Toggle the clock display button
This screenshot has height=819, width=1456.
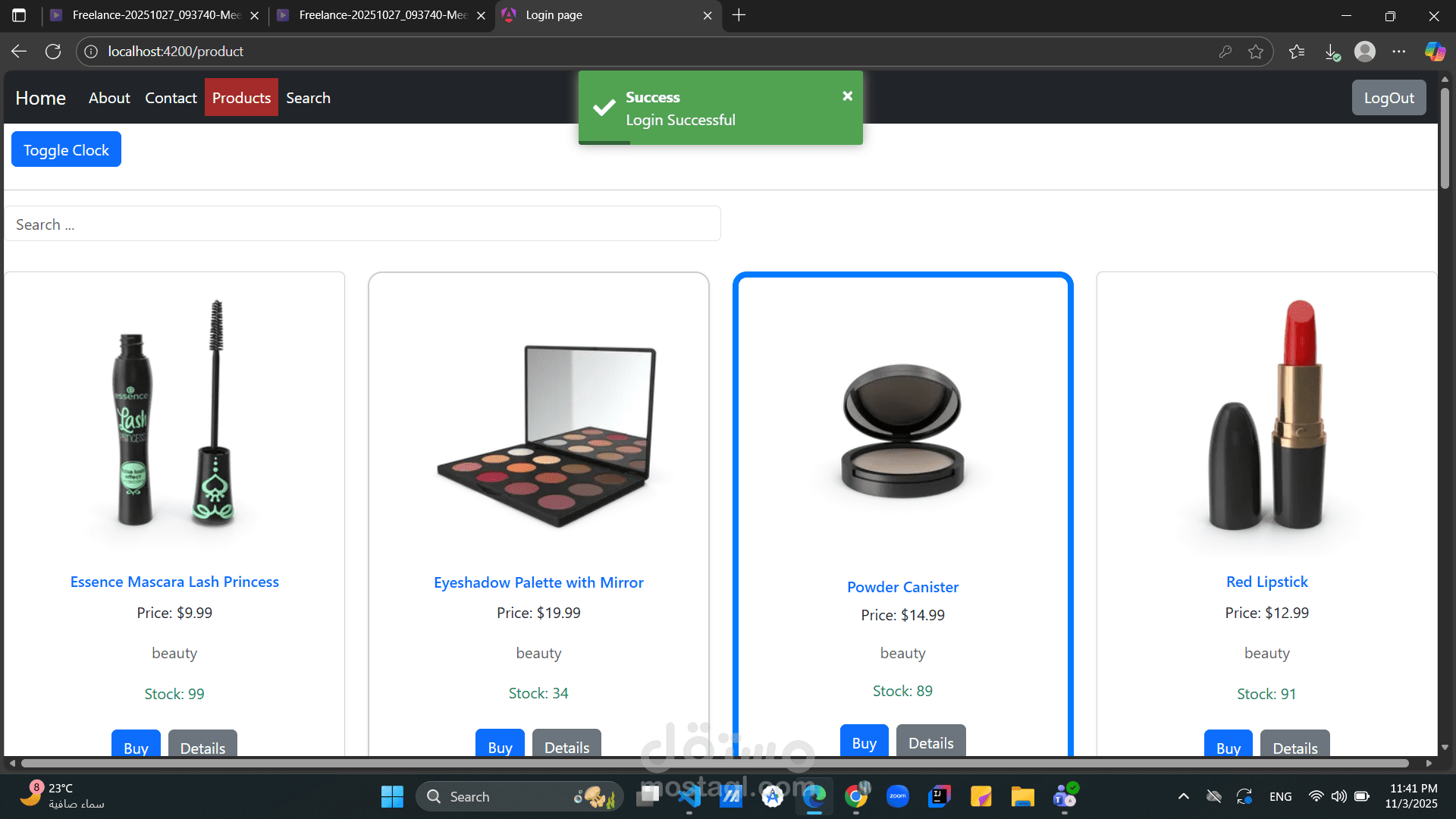pos(66,150)
